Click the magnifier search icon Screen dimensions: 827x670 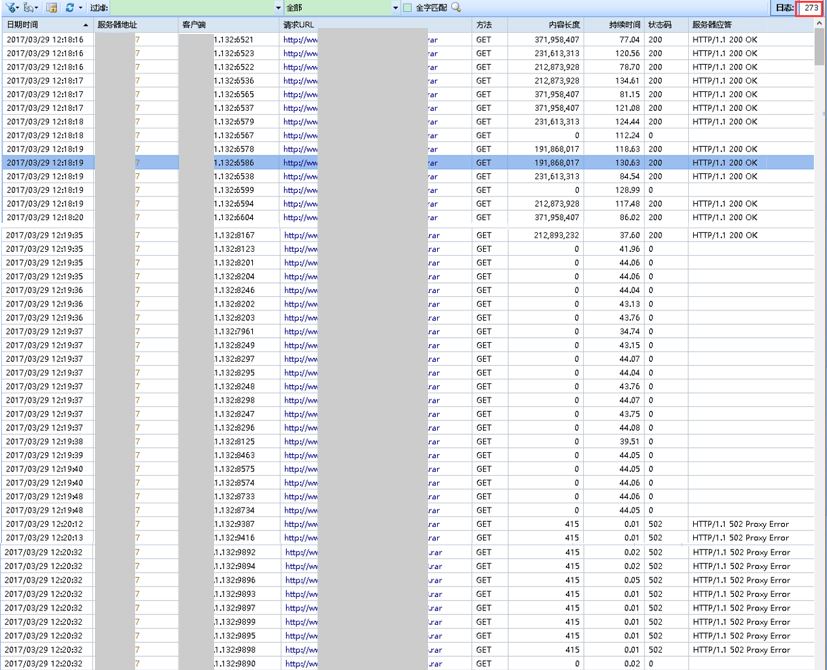click(x=456, y=7)
